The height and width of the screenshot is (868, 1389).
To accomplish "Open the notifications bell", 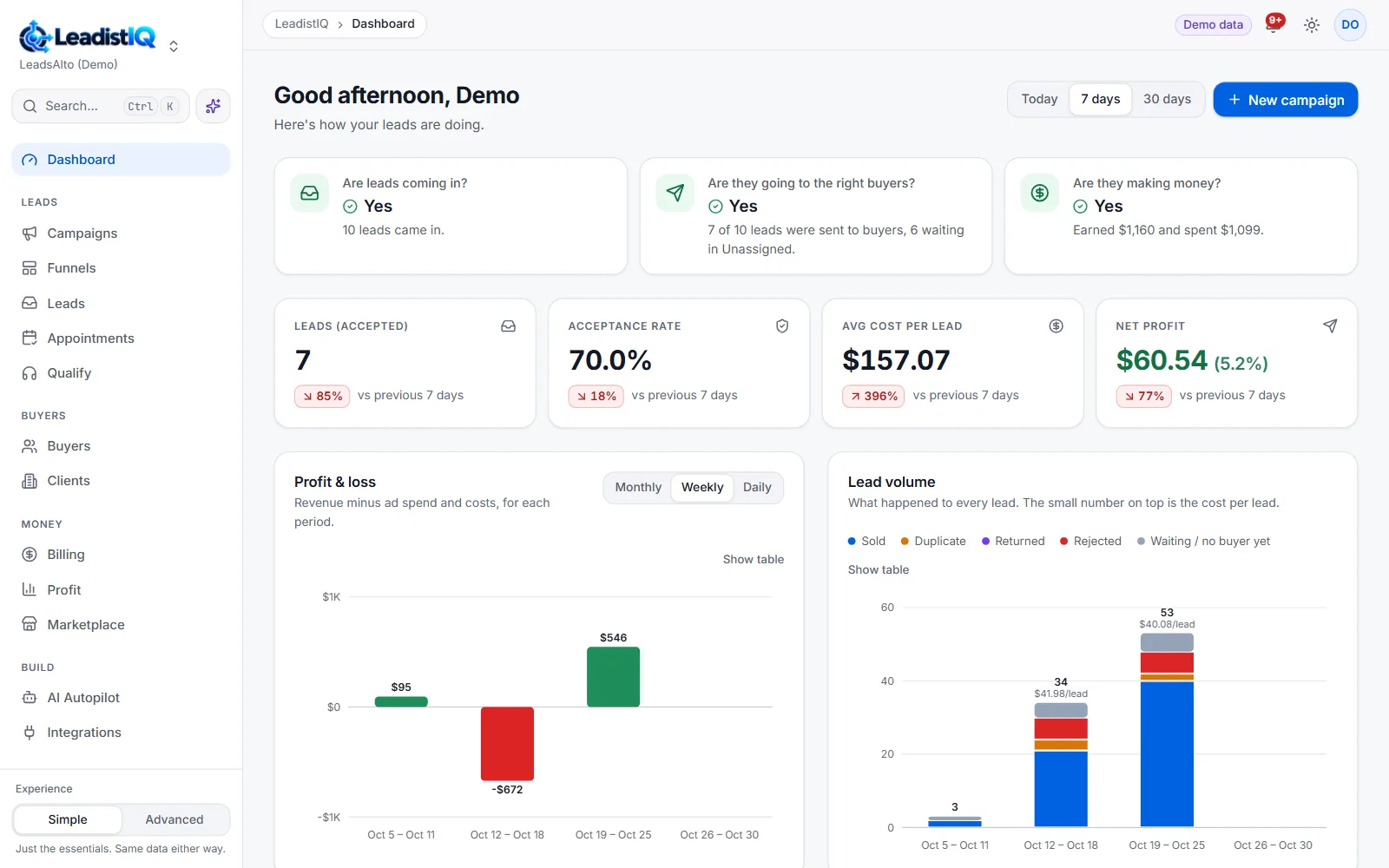I will (1273, 24).
